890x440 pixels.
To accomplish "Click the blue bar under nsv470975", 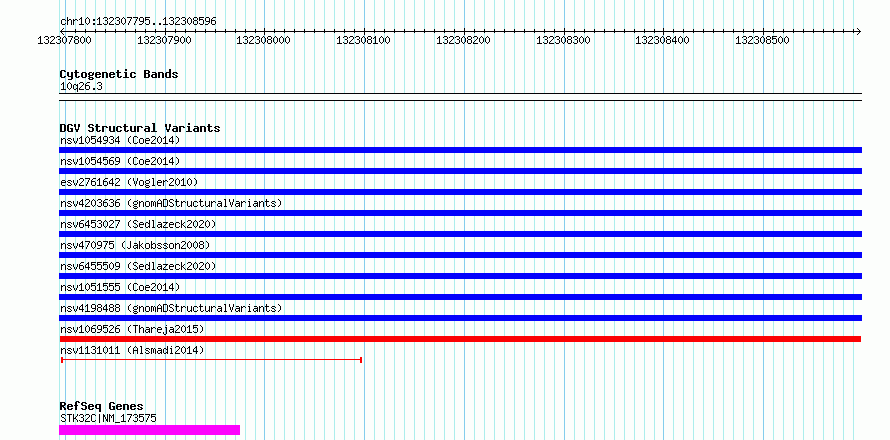I will (460, 255).
